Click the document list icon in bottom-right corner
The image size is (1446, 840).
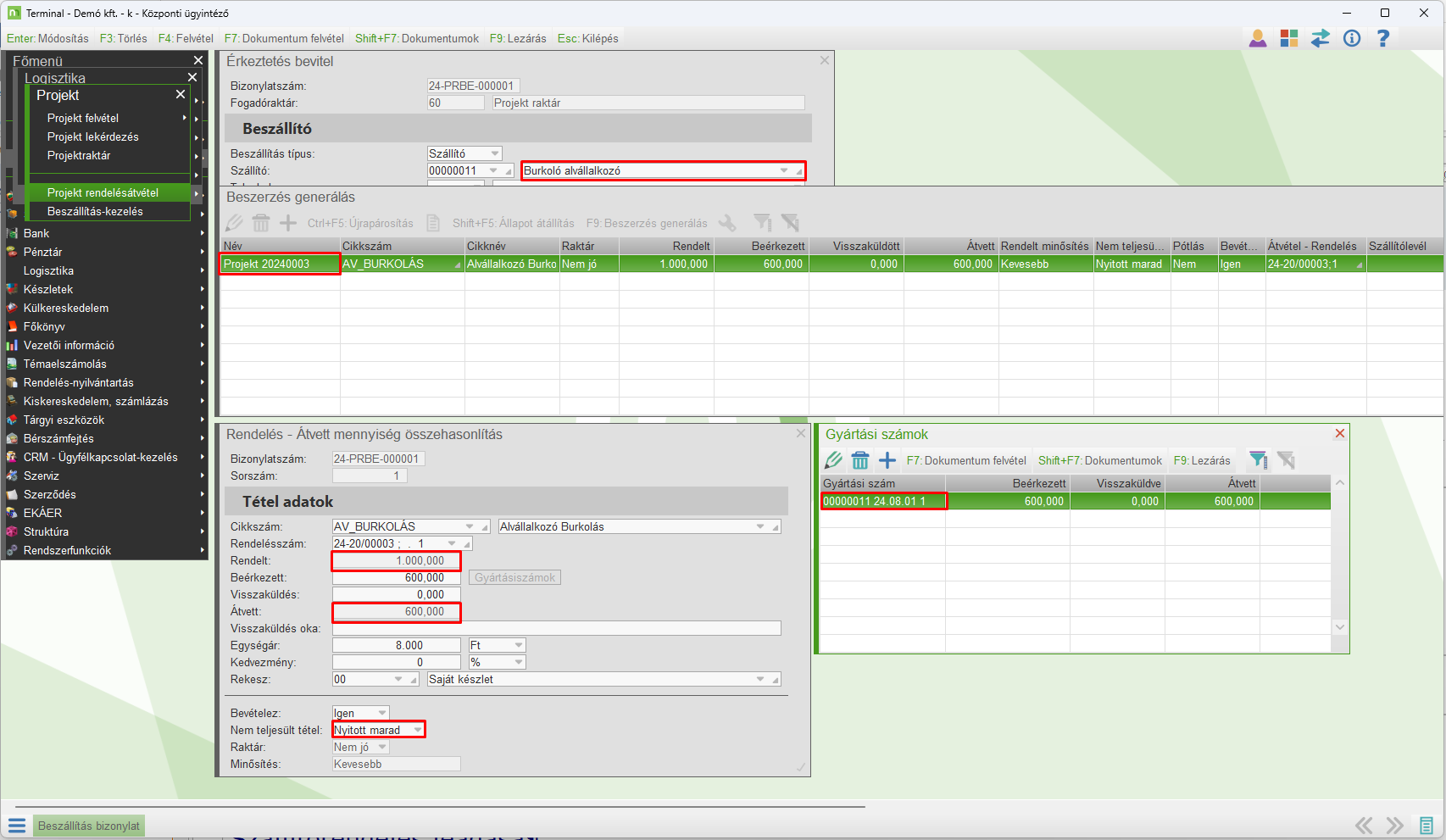(1427, 826)
